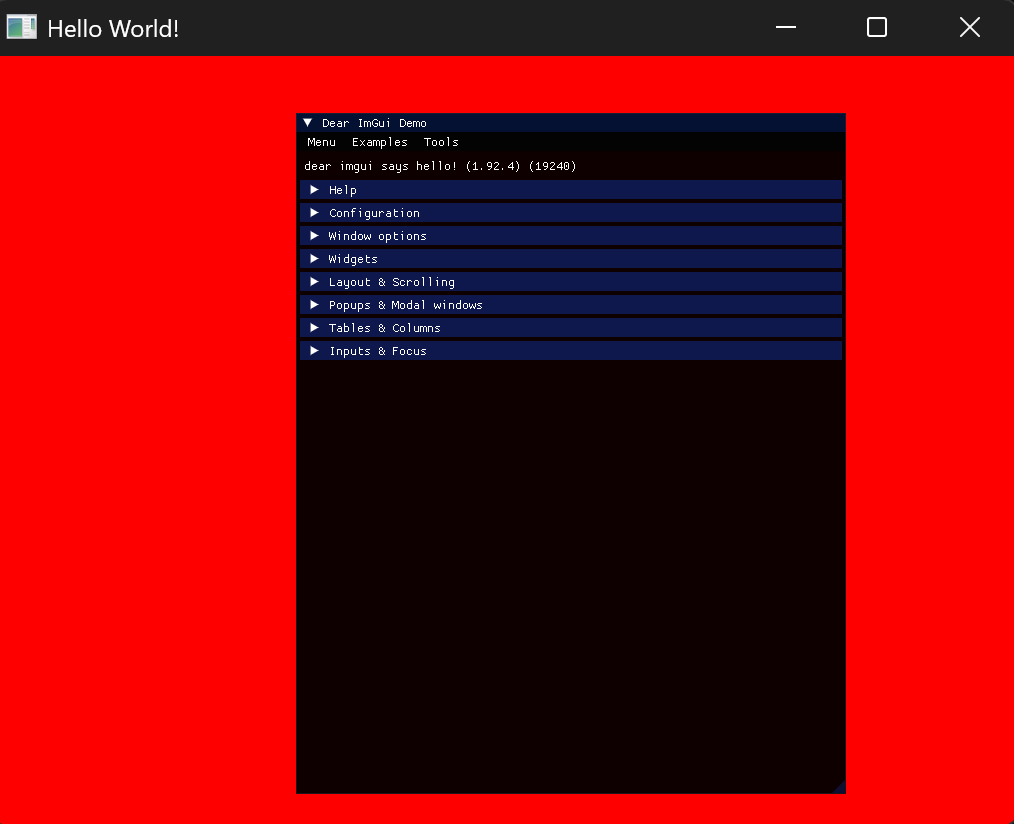This screenshot has width=1014, height=824.
Task: Click the resize grip in demo window corner
Action: [839, 786]
